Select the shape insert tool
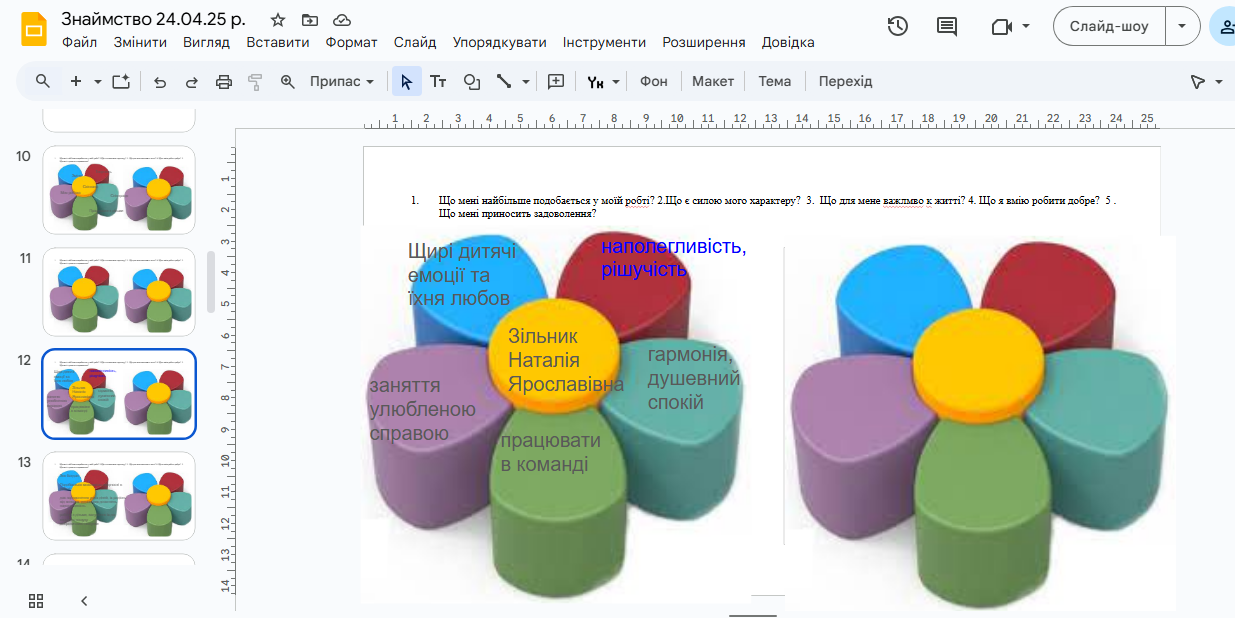The image size is (1235, 618). coord(471,82)
